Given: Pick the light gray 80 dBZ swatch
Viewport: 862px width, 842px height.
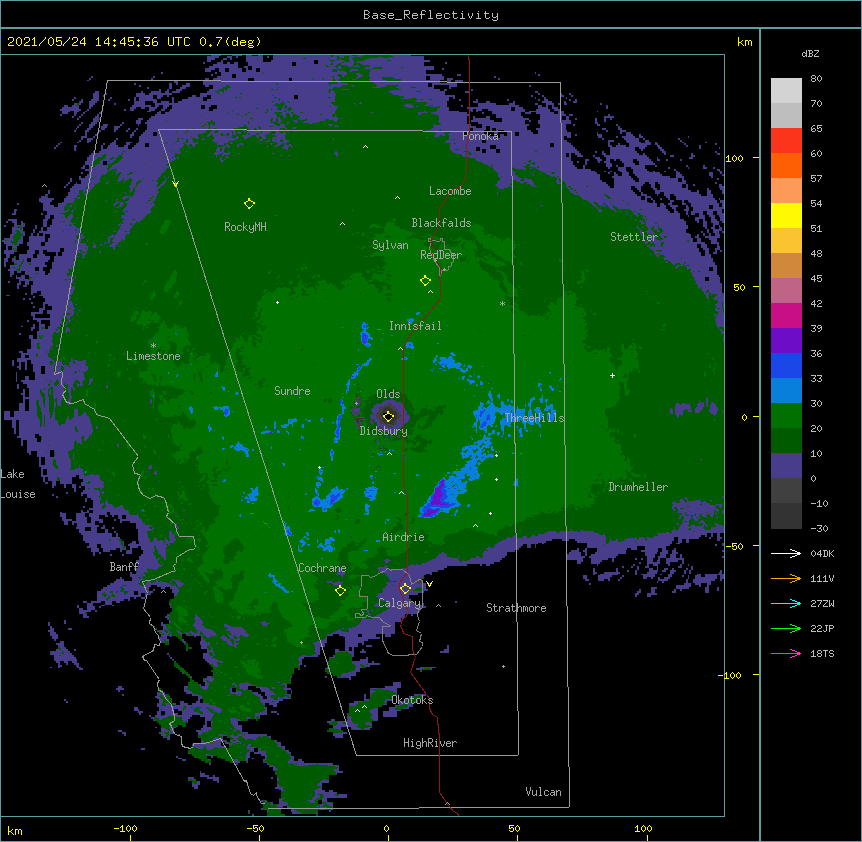Looking at the screenshot, I should pos(786,91).
